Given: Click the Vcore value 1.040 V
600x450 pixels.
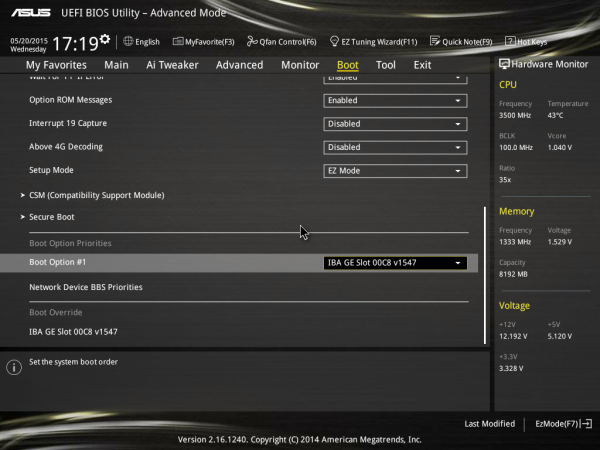Looking at the screenshot, I should (x=559, y=147).
